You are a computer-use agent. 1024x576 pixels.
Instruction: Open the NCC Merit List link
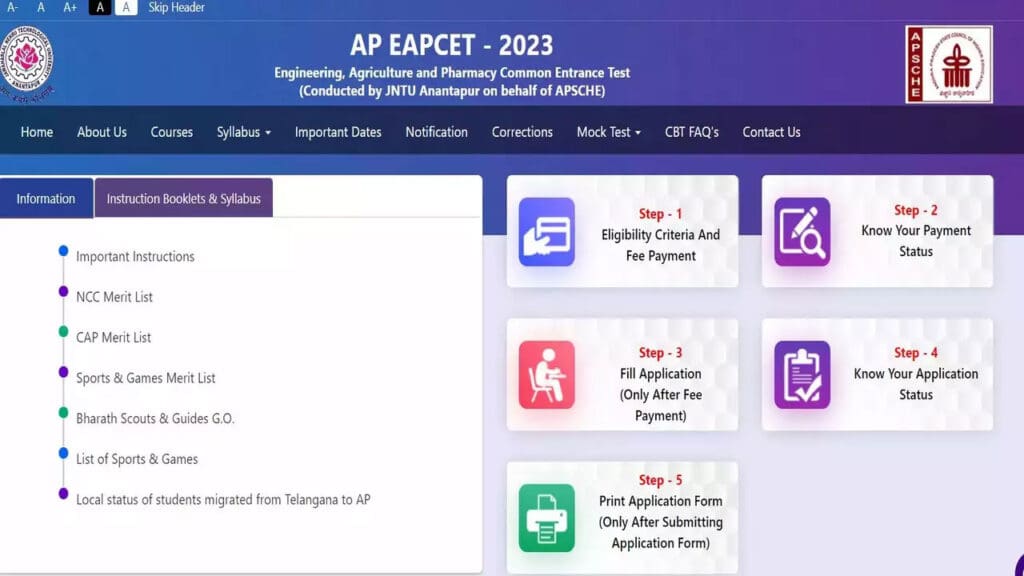(x=114, y=297)
